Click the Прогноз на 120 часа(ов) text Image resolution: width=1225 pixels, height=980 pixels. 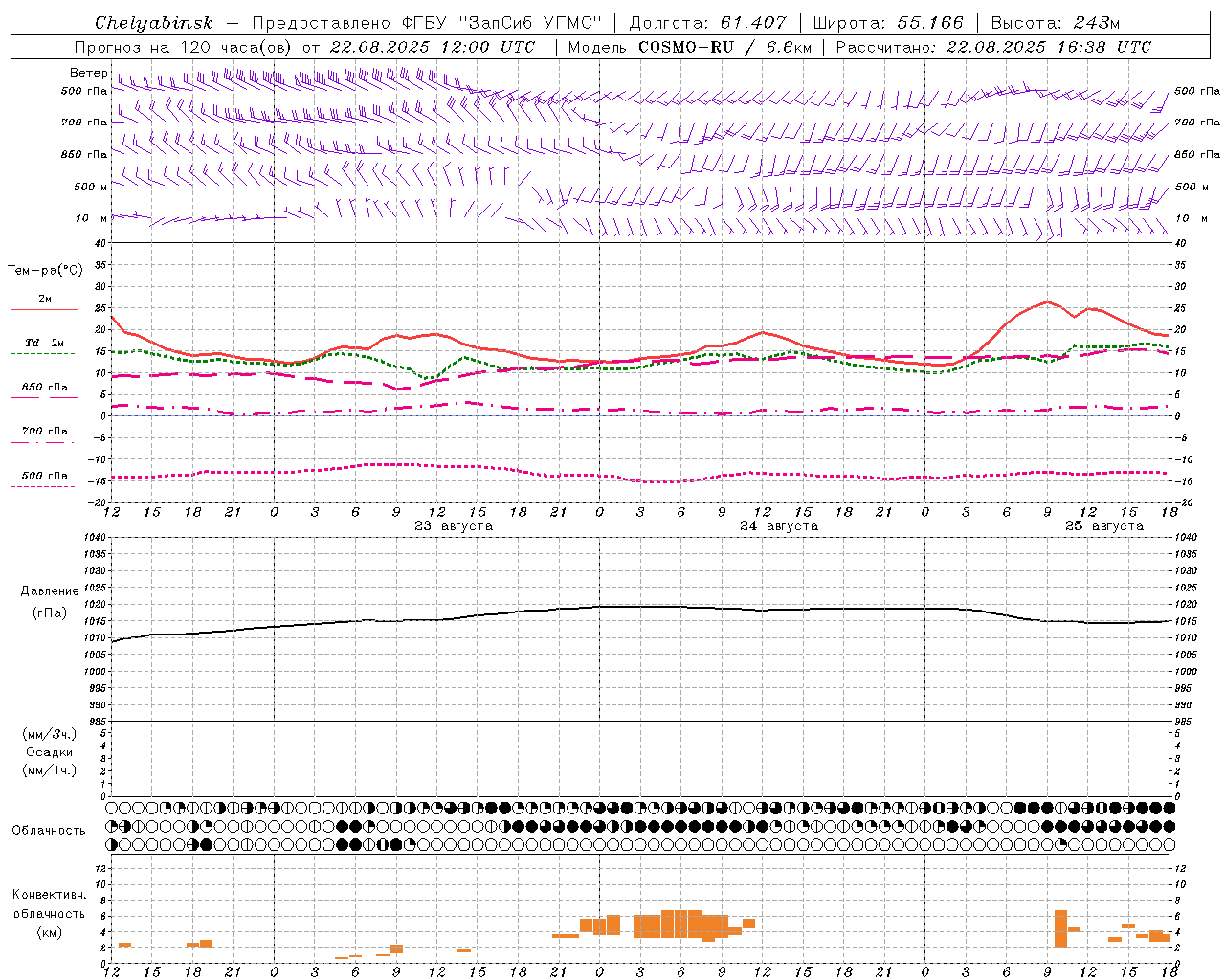click(184, 47)
